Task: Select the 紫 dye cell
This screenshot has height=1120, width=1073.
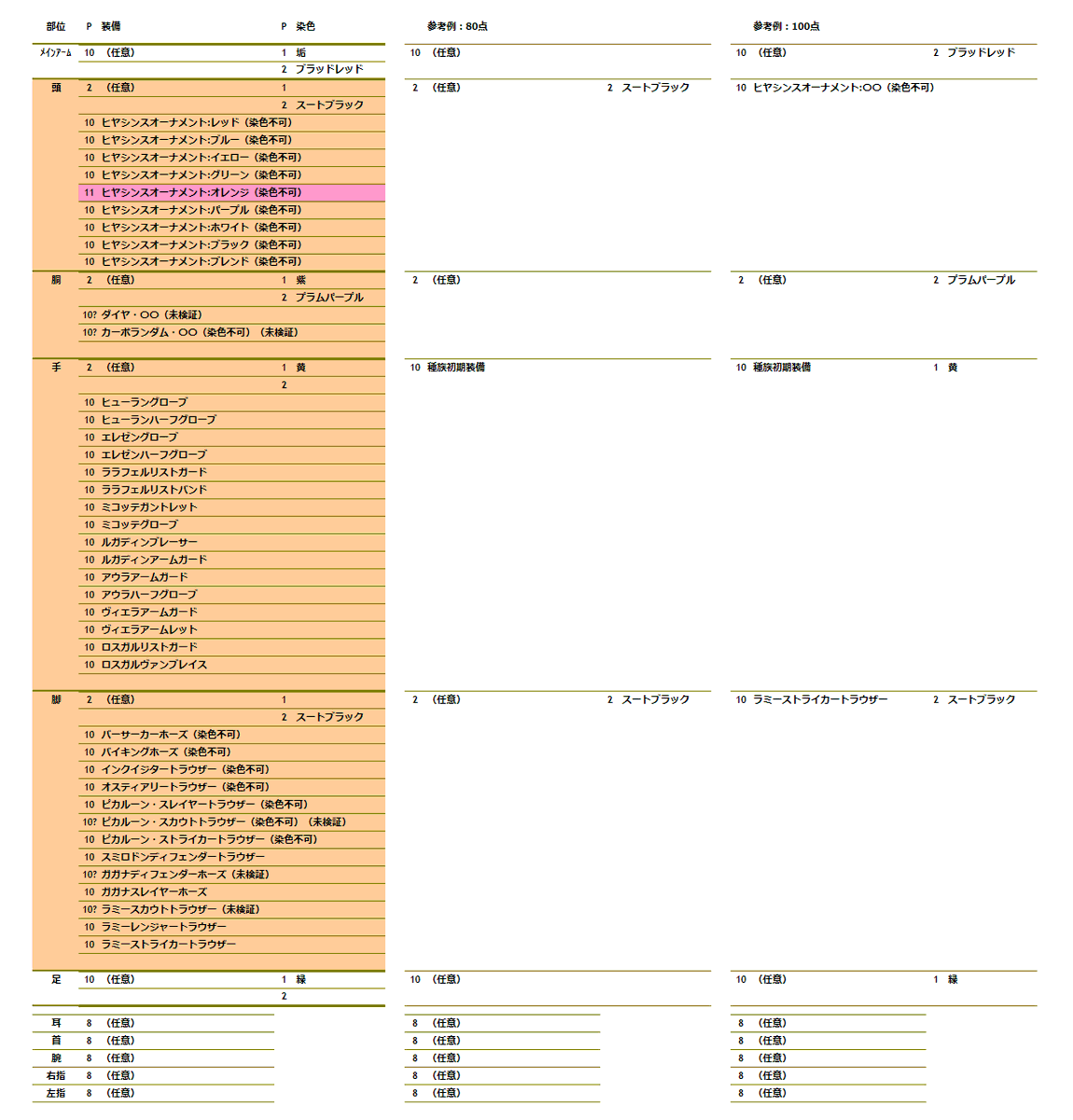Action: coord(300,280)
